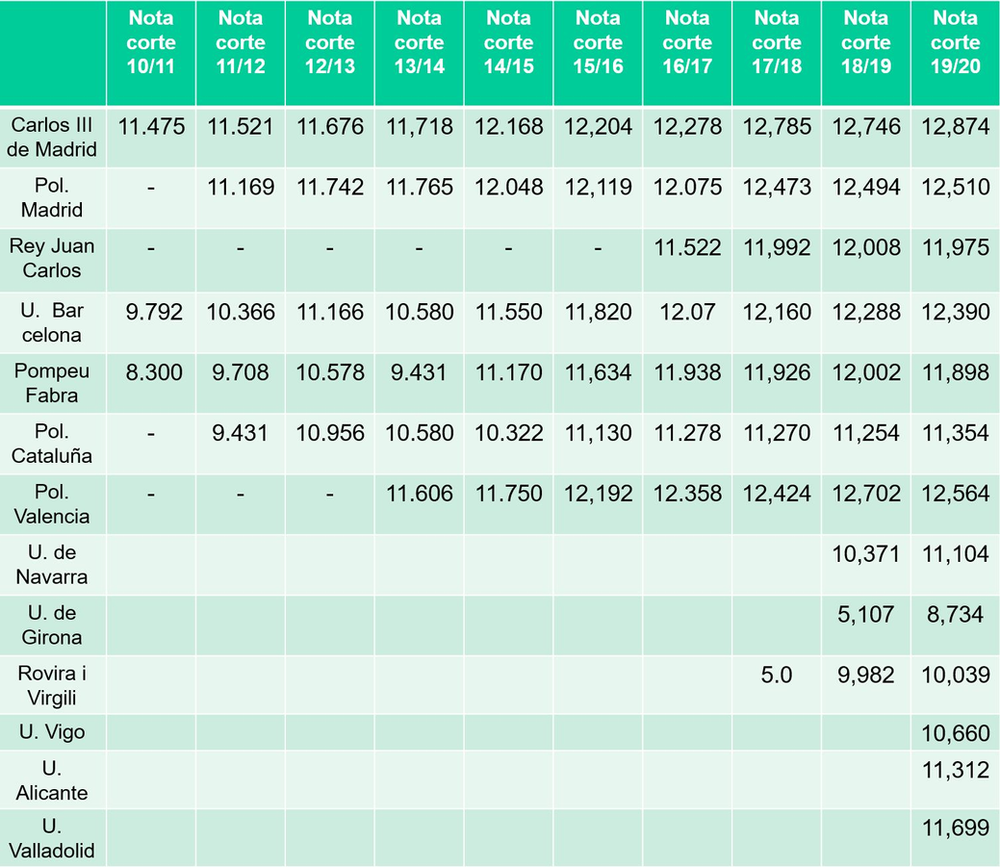1000x867 pixels.
Task: Click the 'Carlos III de Madrid' row label
Action: click(x=52, y=137)
